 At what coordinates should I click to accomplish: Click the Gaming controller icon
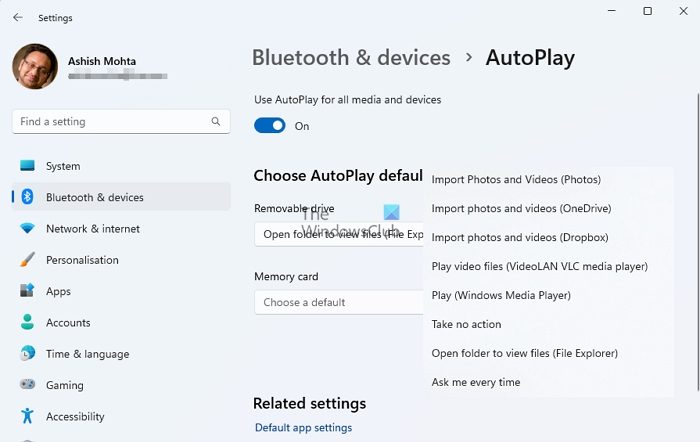27,385
